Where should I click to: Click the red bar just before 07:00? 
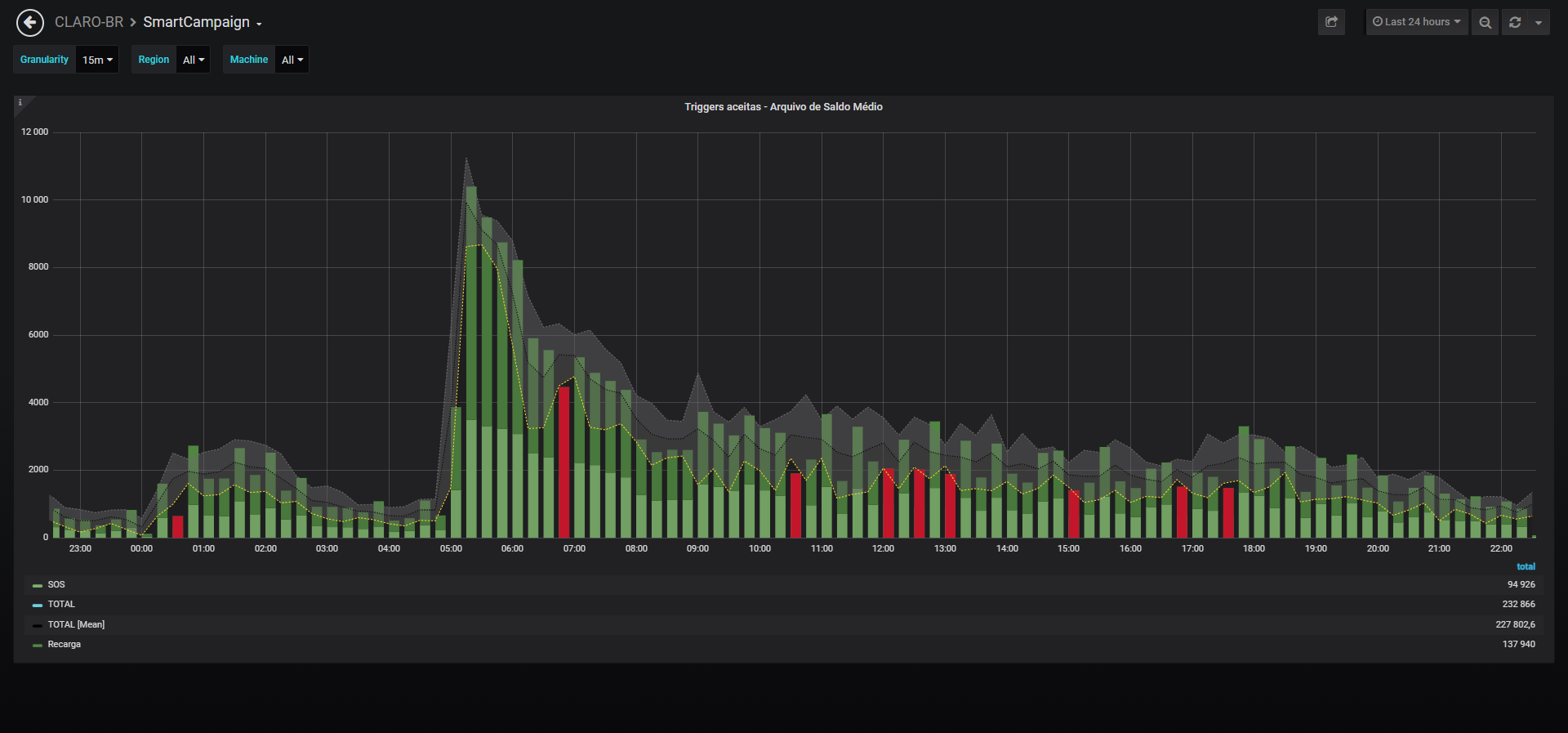click(x=564, y=462)
